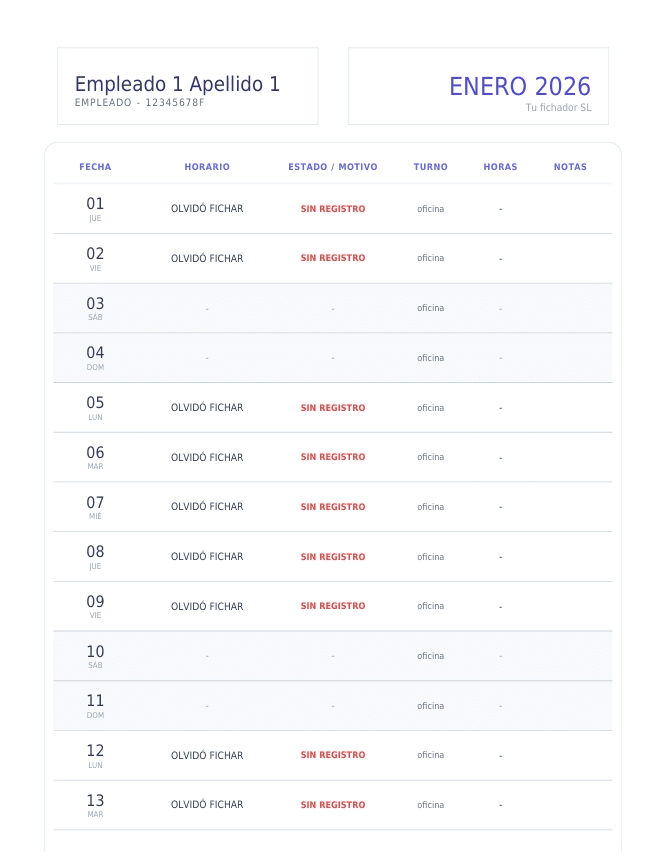Click the oficina shift for day 06

pos(431,457)
